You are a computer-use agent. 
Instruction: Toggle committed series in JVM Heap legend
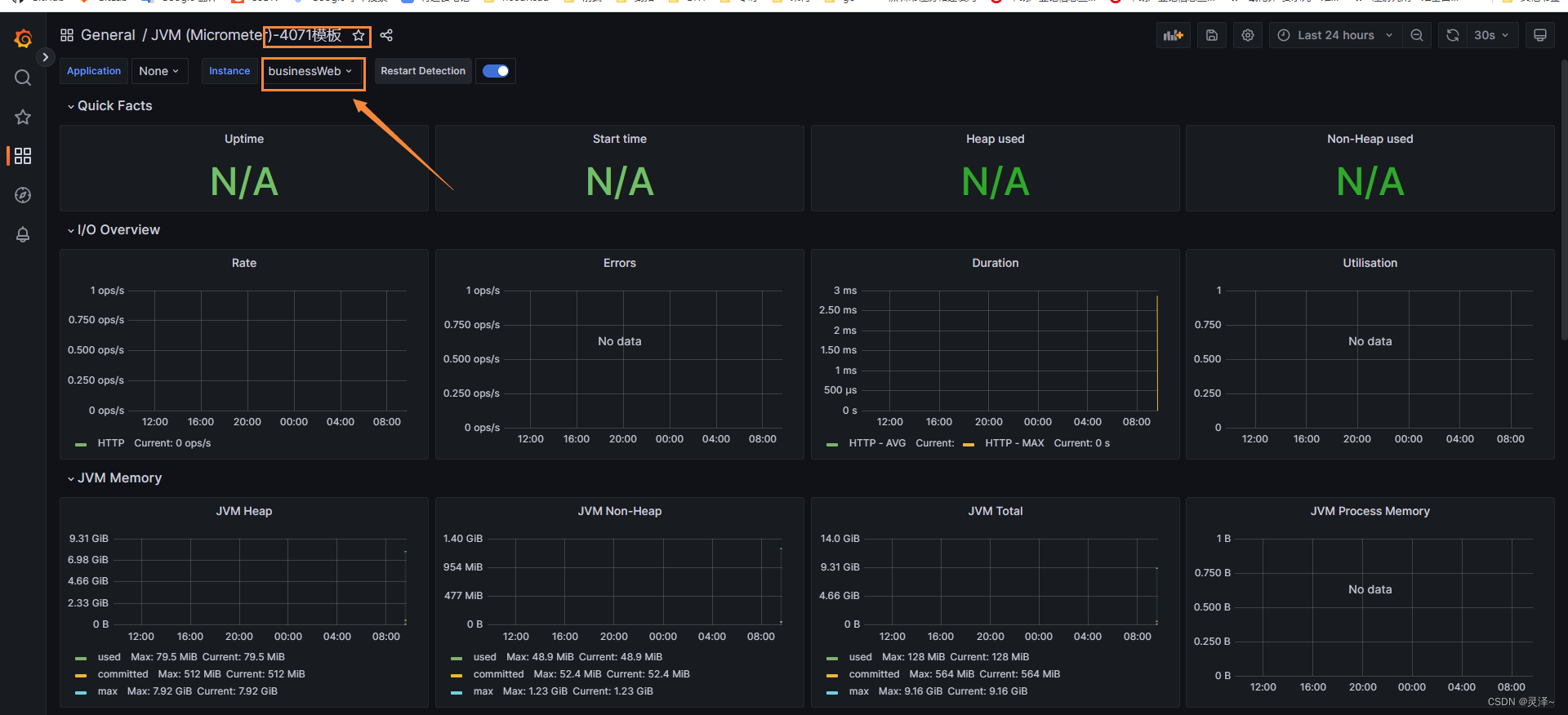click(x=123, y=674)
